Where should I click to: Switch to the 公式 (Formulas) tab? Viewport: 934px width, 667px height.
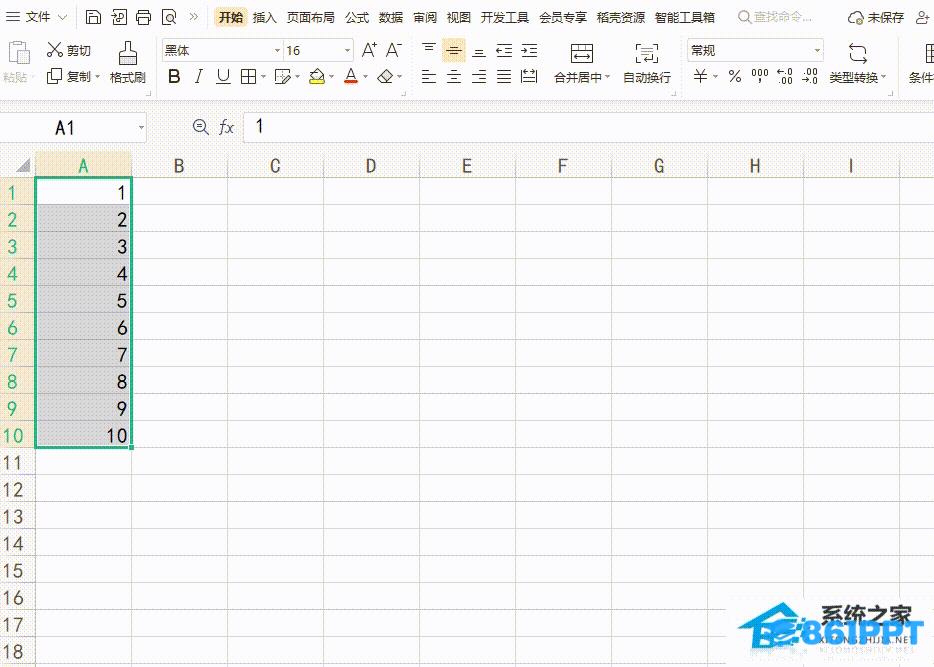point(357,17)
